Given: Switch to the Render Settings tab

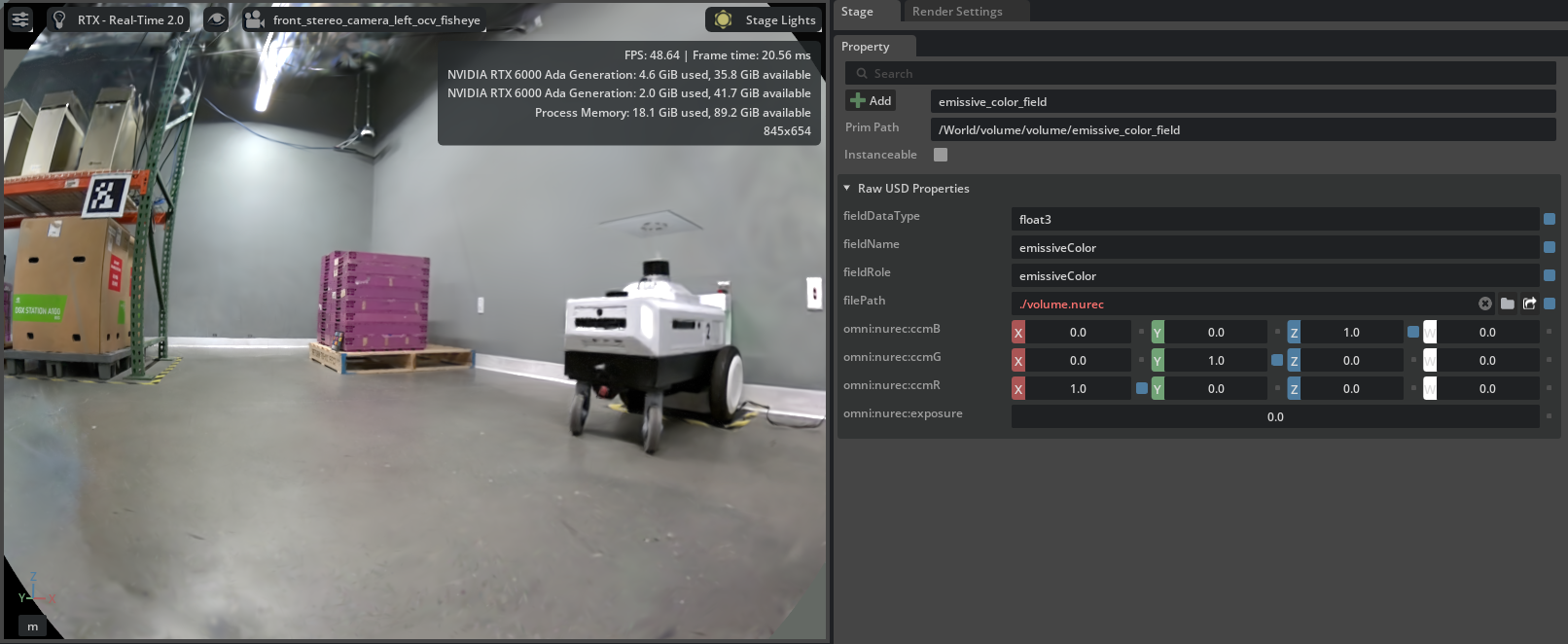Looking at the screenshot, I should (956, 12).
